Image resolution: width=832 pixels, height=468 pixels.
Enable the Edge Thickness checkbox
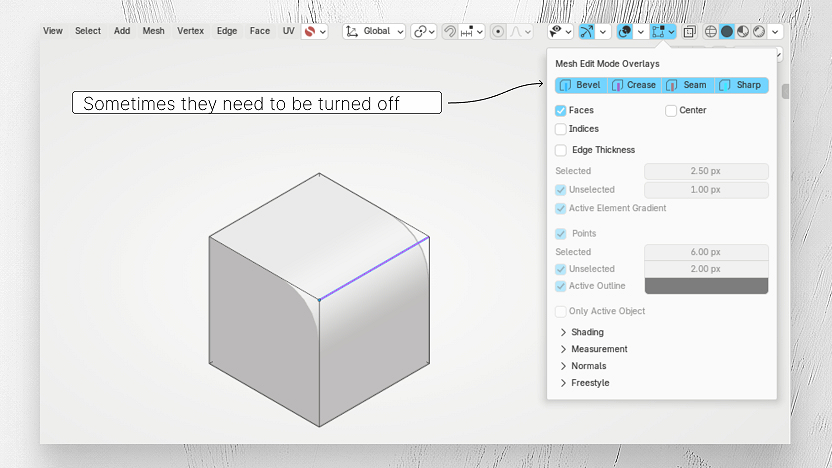(x=560, y=150)
